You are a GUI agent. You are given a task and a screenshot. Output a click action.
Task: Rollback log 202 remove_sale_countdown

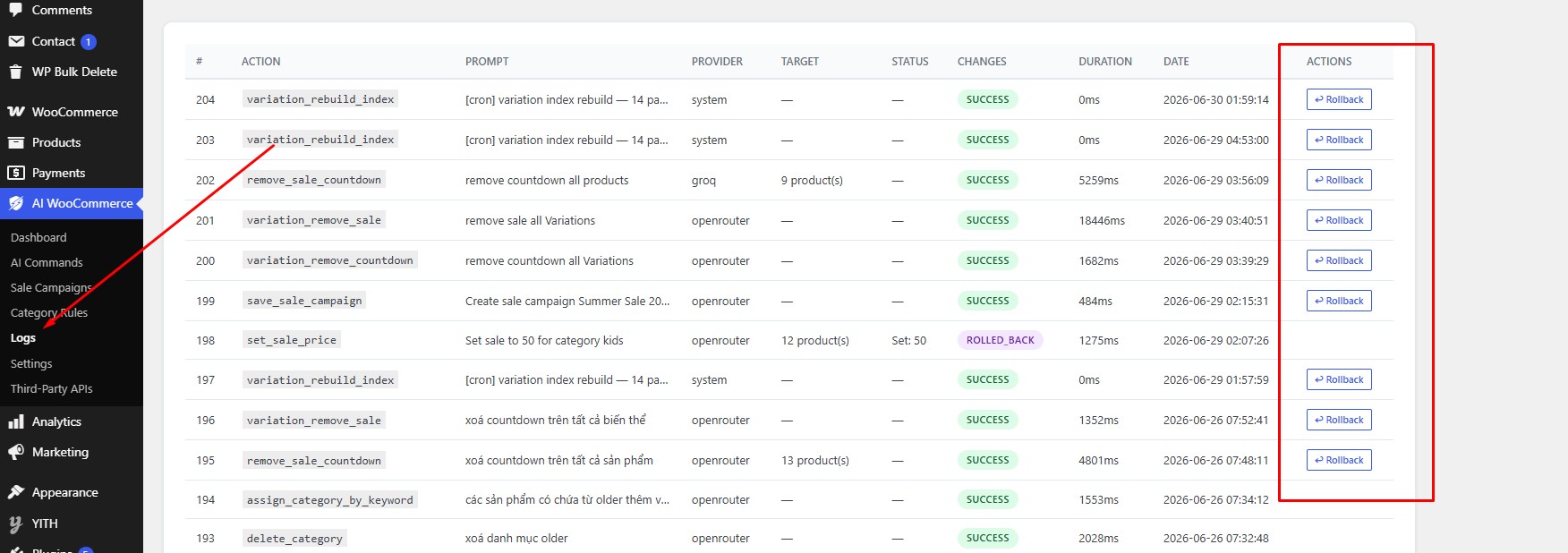click(x=1339, y=180)
